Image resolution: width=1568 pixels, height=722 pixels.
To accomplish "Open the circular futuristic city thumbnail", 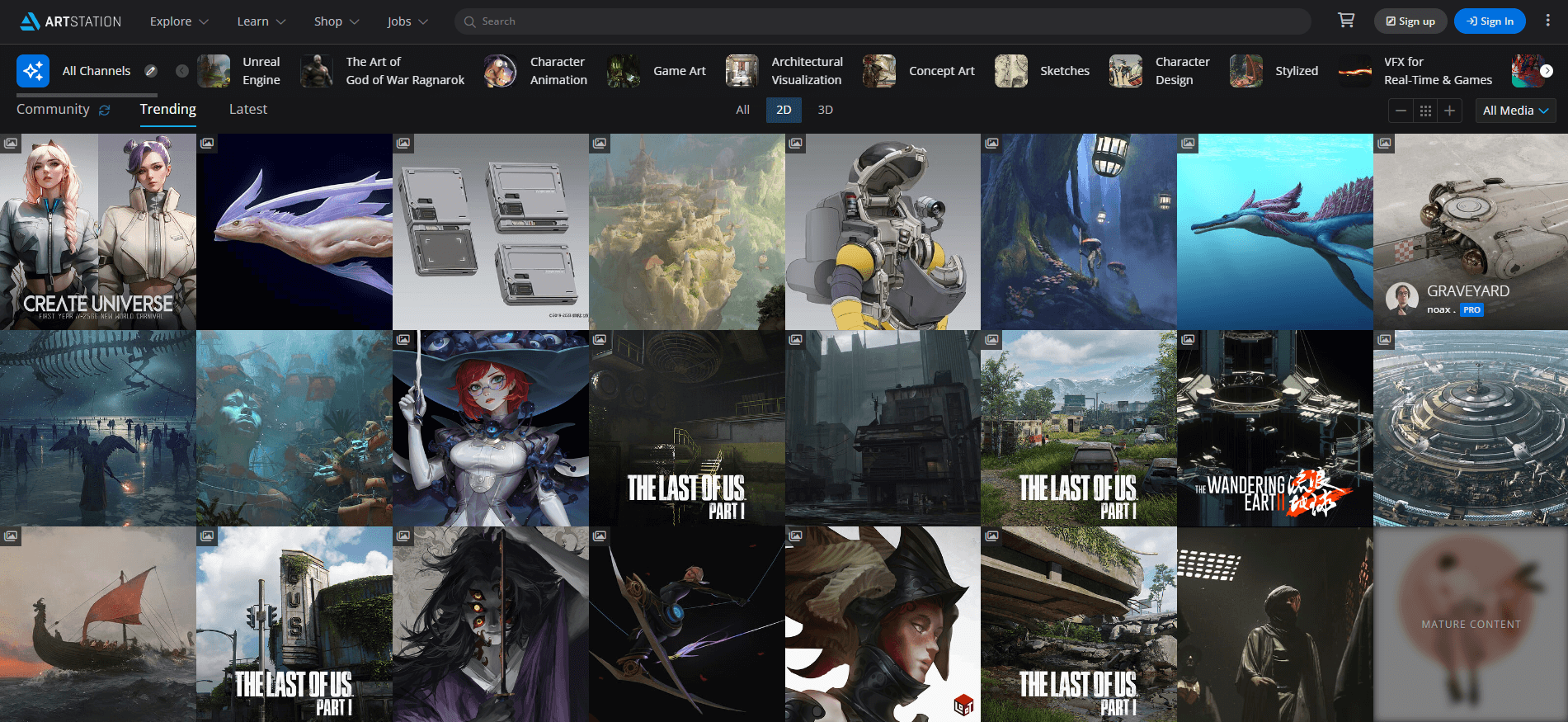I will click(1471, 428).
